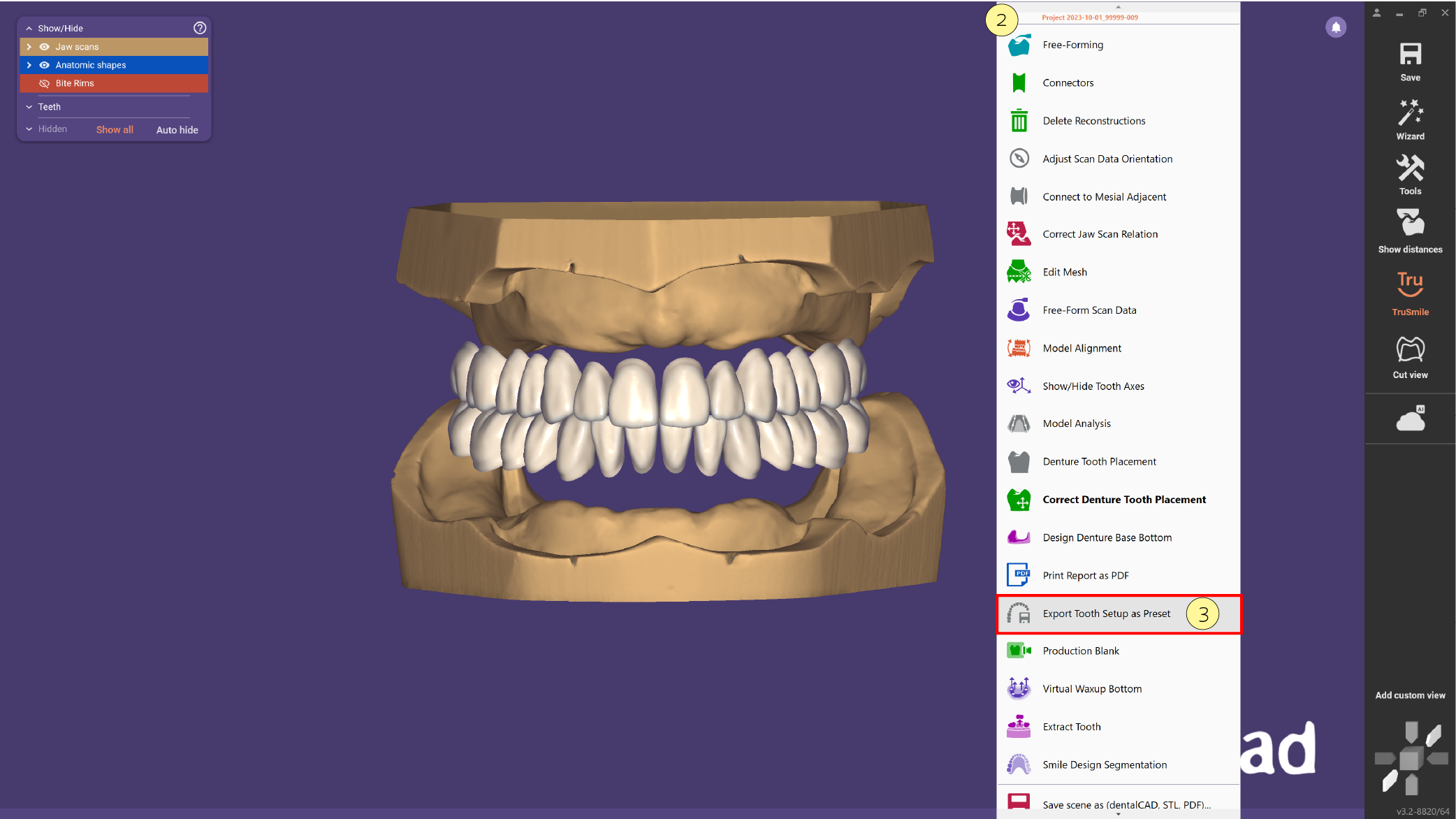
Task: Click Show all button
Action: [115, 130]
